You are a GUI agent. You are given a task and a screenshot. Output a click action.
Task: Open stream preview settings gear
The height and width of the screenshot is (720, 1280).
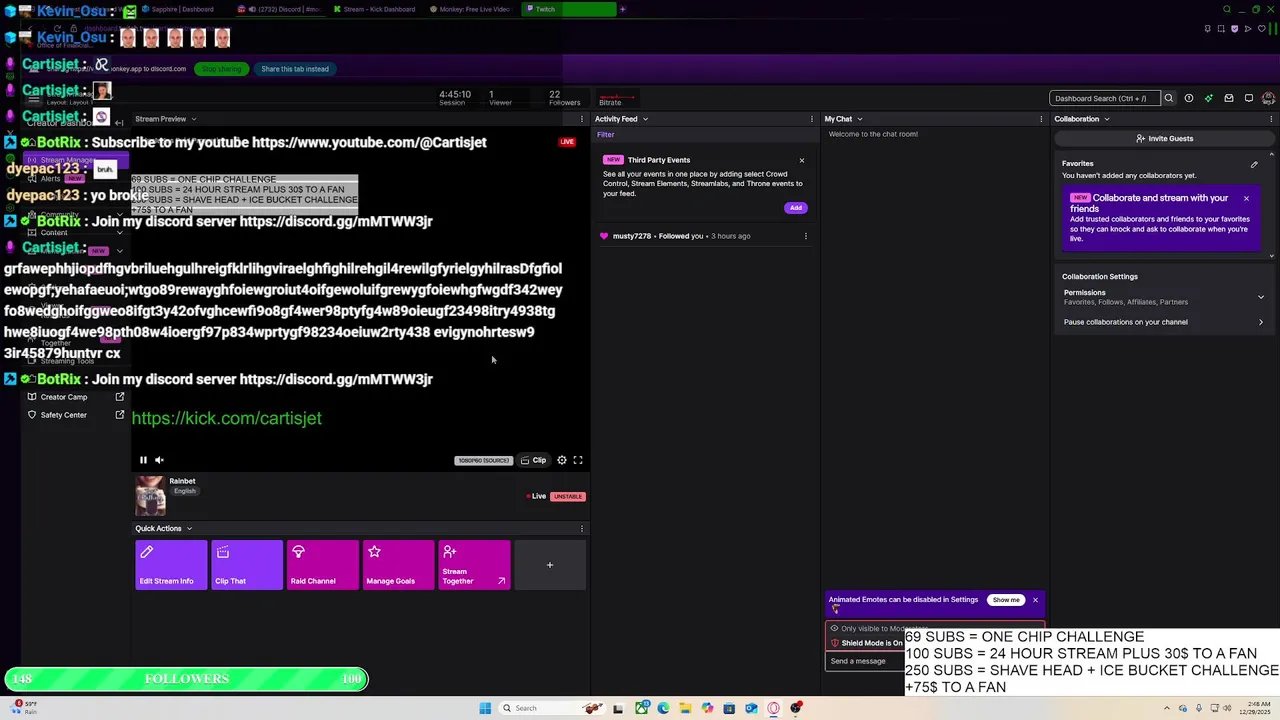562,460
